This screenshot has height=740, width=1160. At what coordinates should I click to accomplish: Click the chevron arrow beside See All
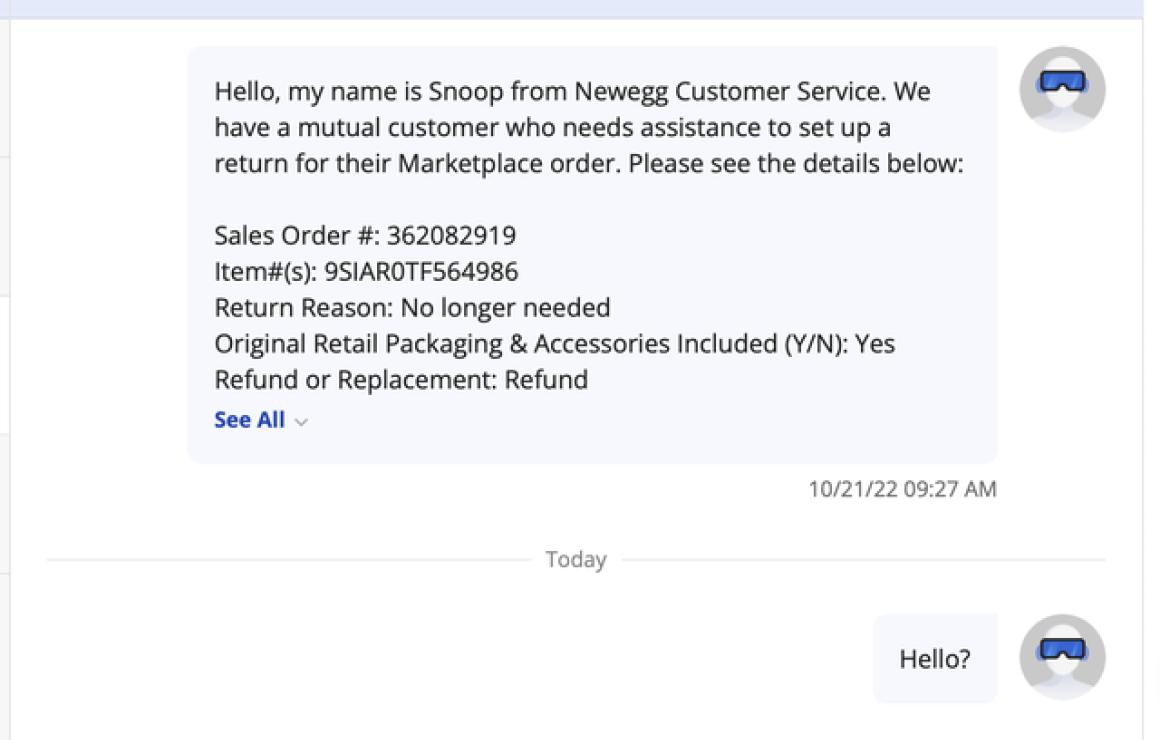click(300, 422)
